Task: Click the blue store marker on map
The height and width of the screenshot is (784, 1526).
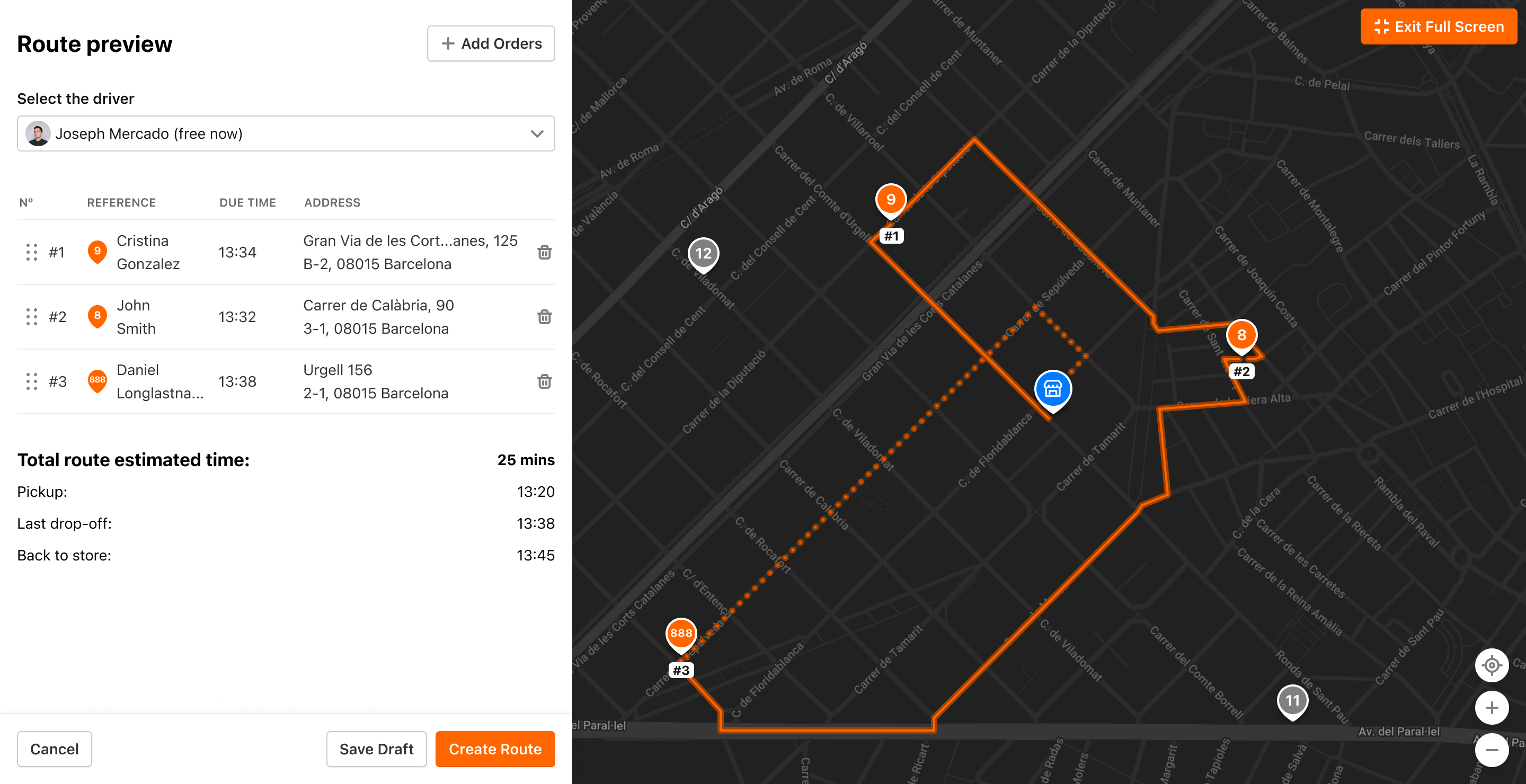Action: 1052,388
